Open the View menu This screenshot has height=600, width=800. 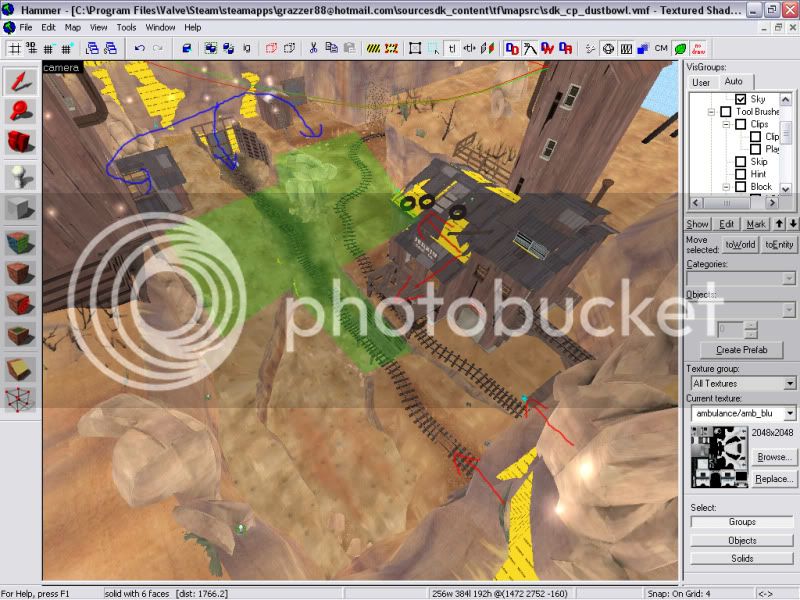[x=98, y=27]
